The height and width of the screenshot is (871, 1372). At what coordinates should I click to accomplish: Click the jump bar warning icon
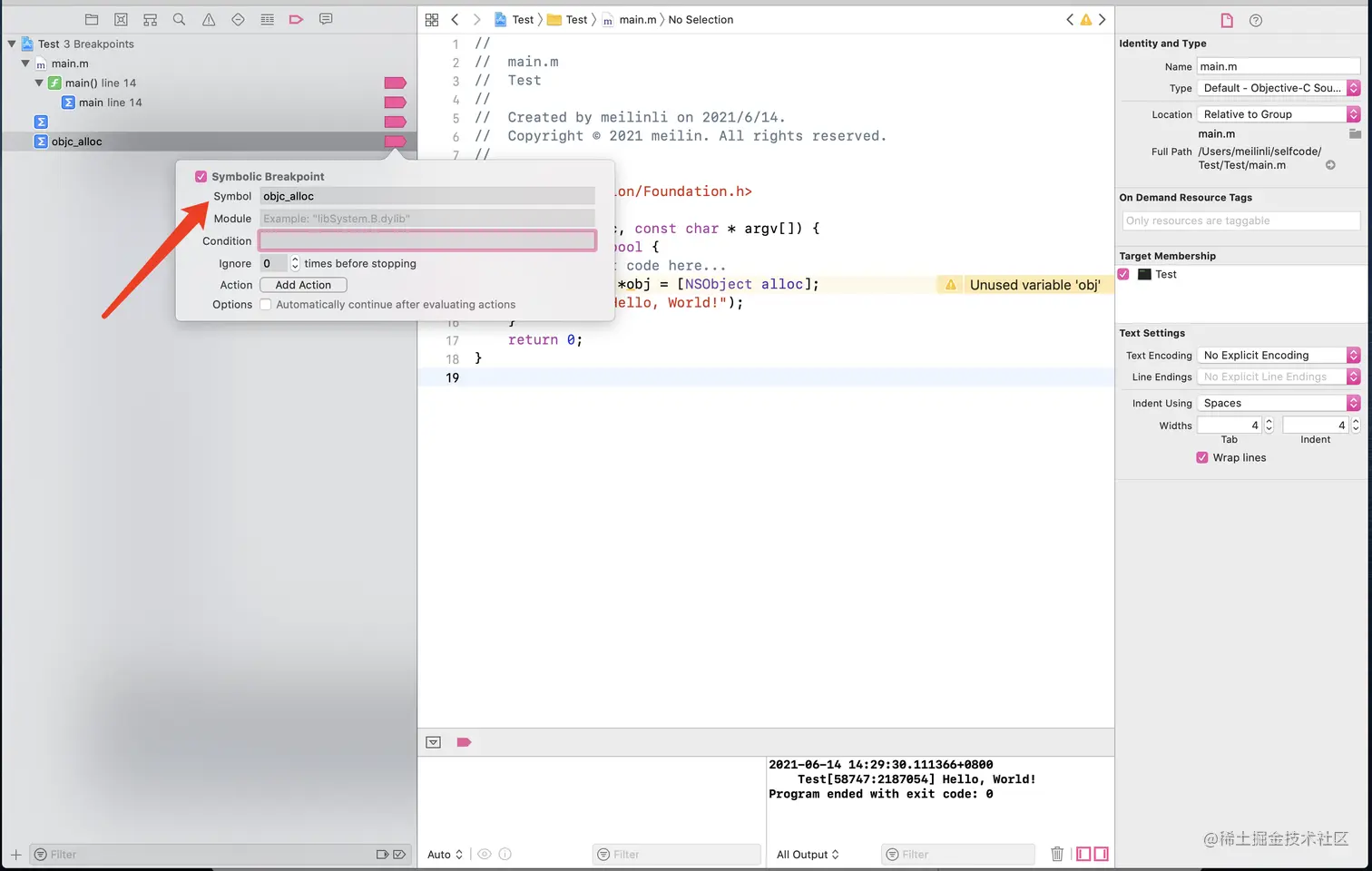[1085, 19]
